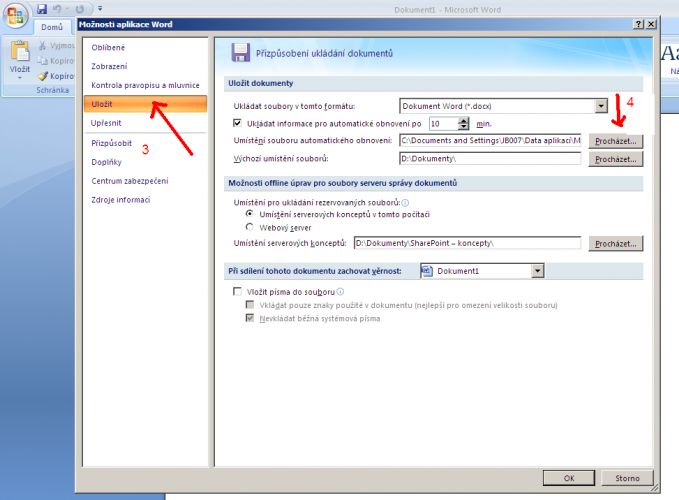This screenshot has height=500, width=679.
Task: Open Kontrola pravopisu a mluvnice category
Action: pyautogui.click(x=145, y=85)
